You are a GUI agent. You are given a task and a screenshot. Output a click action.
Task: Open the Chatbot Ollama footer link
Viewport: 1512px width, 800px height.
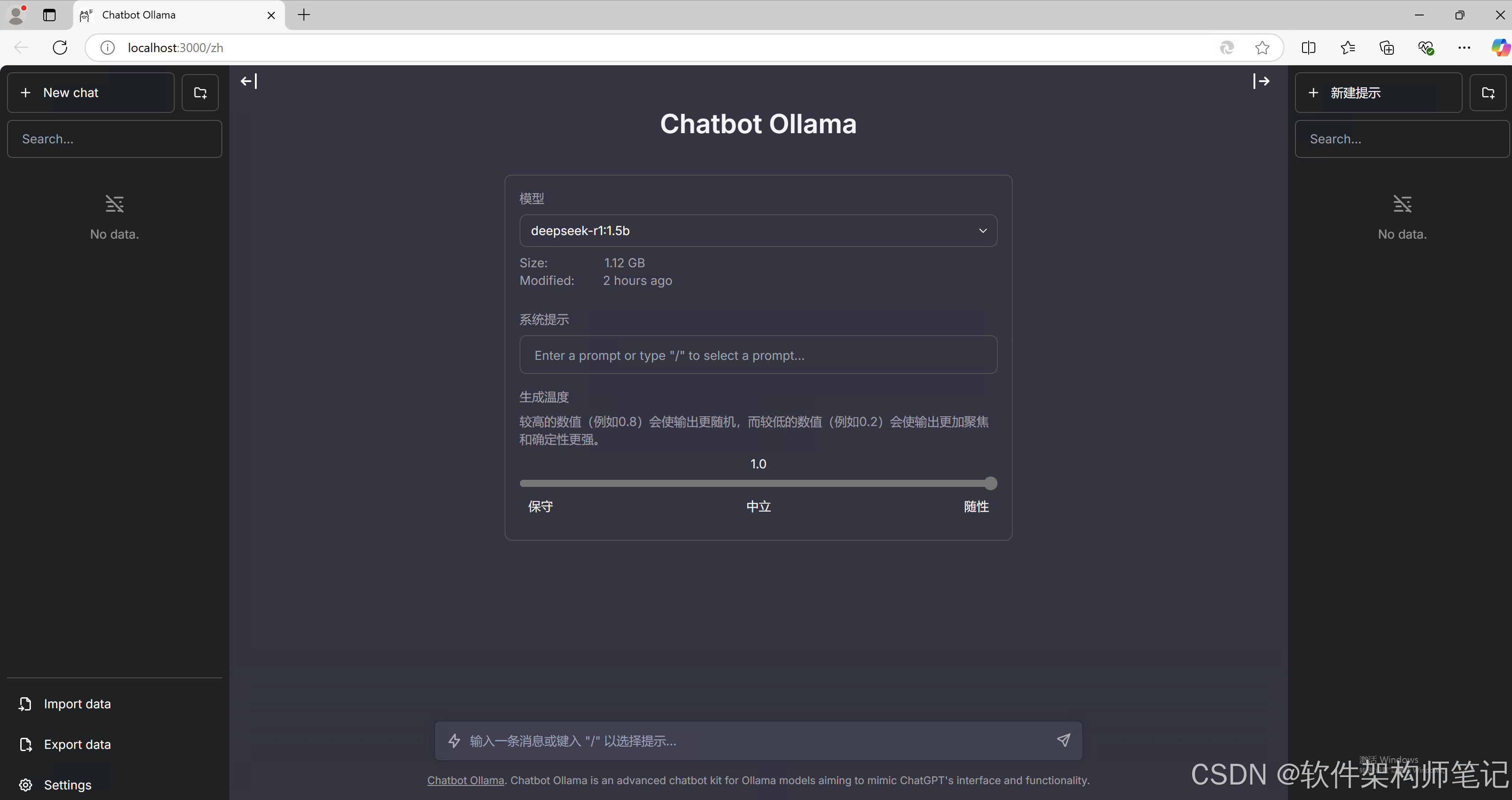pyautogui.click(x=465, y=781)
